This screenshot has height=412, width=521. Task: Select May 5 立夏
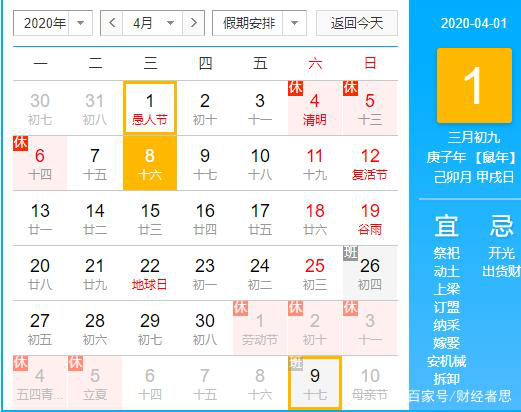95,383
